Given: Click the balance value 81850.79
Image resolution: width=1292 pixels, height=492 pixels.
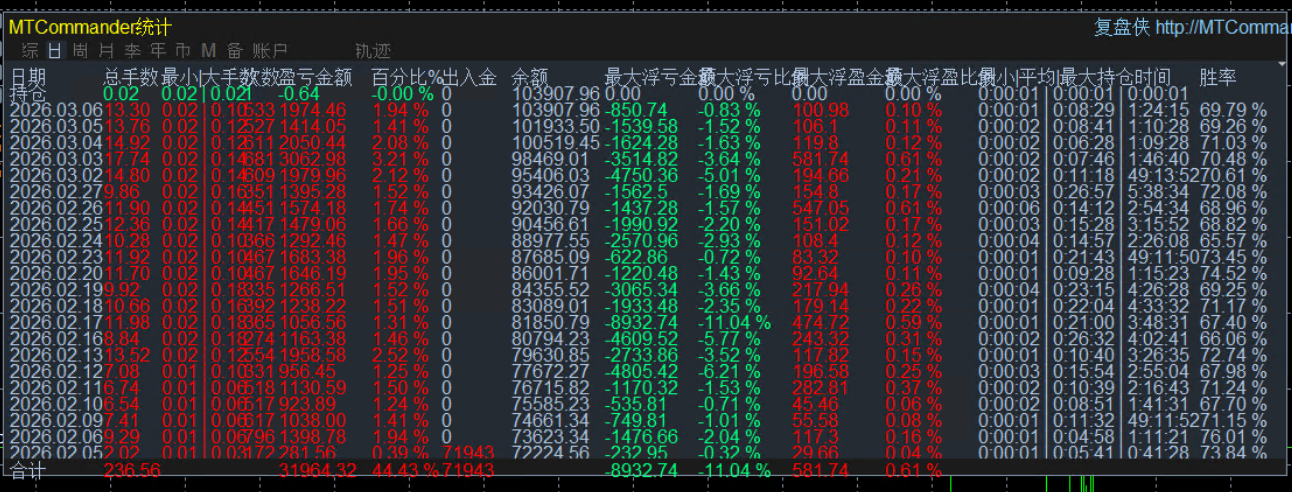Looking at the screenshot, I should click(551, 323).
